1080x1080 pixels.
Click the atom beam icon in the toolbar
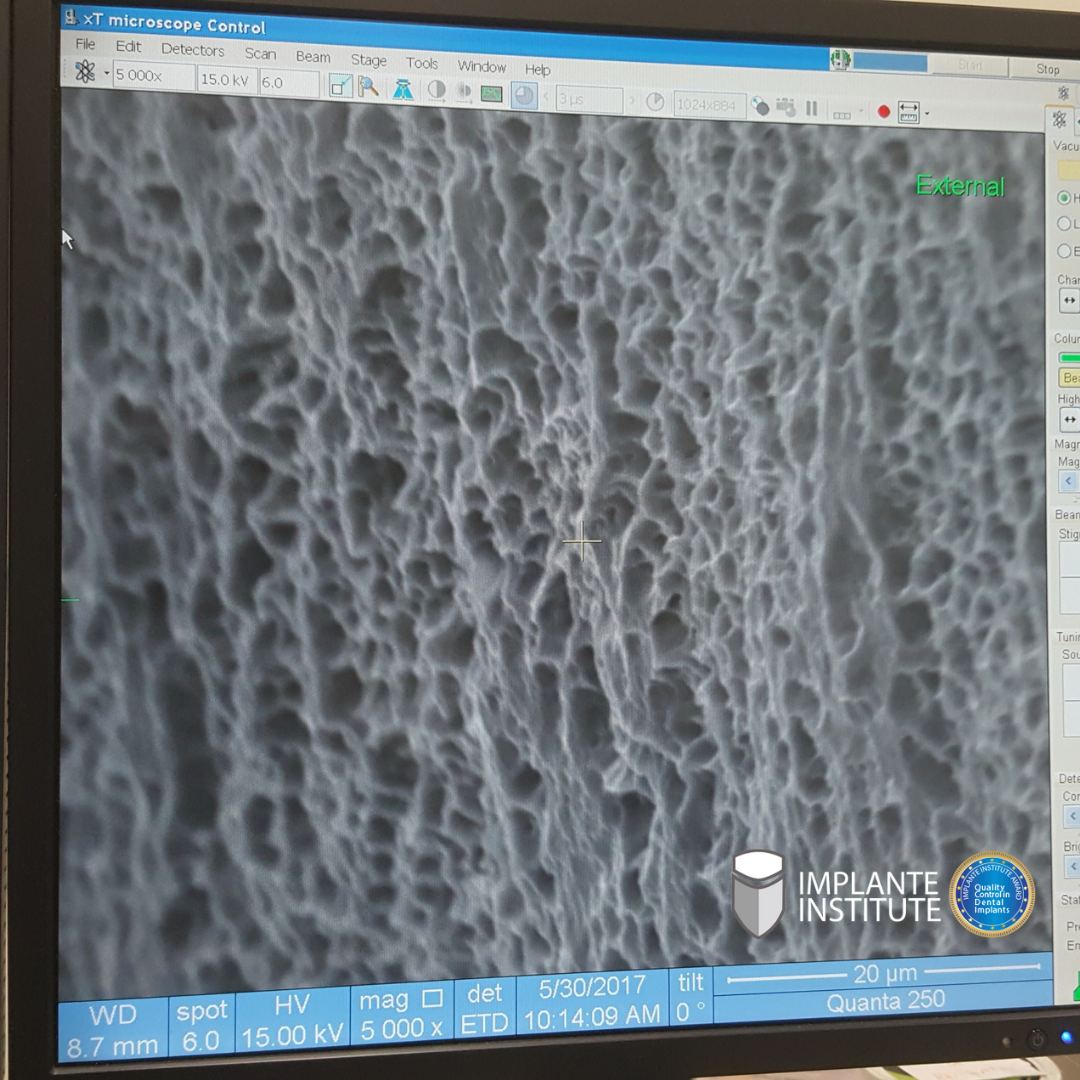tap(85, 72)
